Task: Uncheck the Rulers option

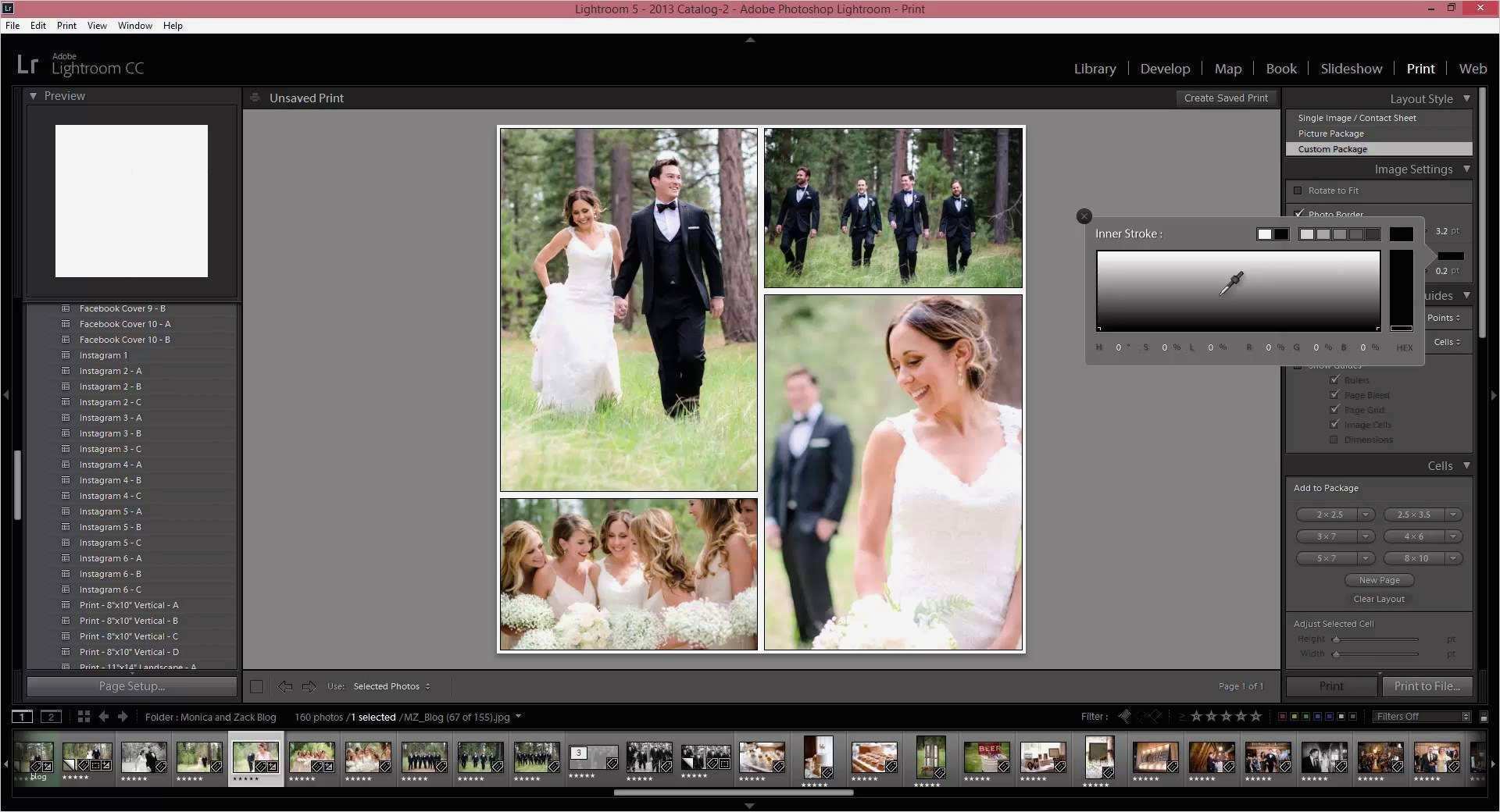Action: coord(1334,379)
